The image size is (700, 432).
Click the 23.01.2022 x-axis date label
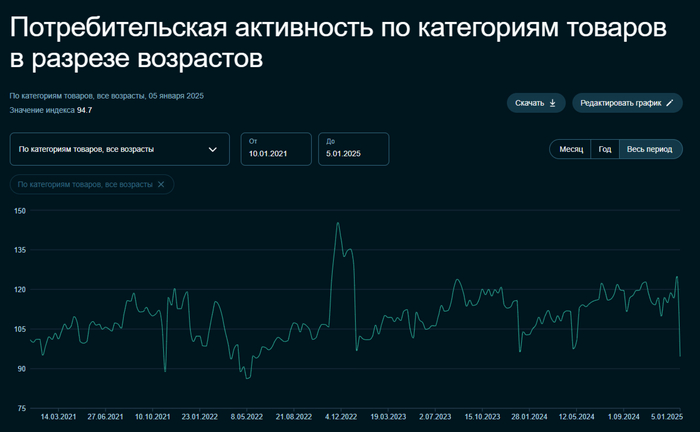[200, 416]
